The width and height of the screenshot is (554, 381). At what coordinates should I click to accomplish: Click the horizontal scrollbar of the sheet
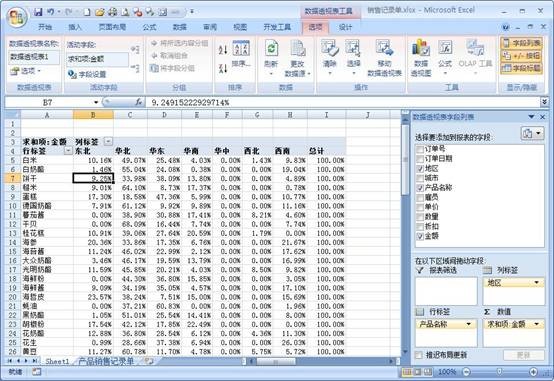click(276, 361)
